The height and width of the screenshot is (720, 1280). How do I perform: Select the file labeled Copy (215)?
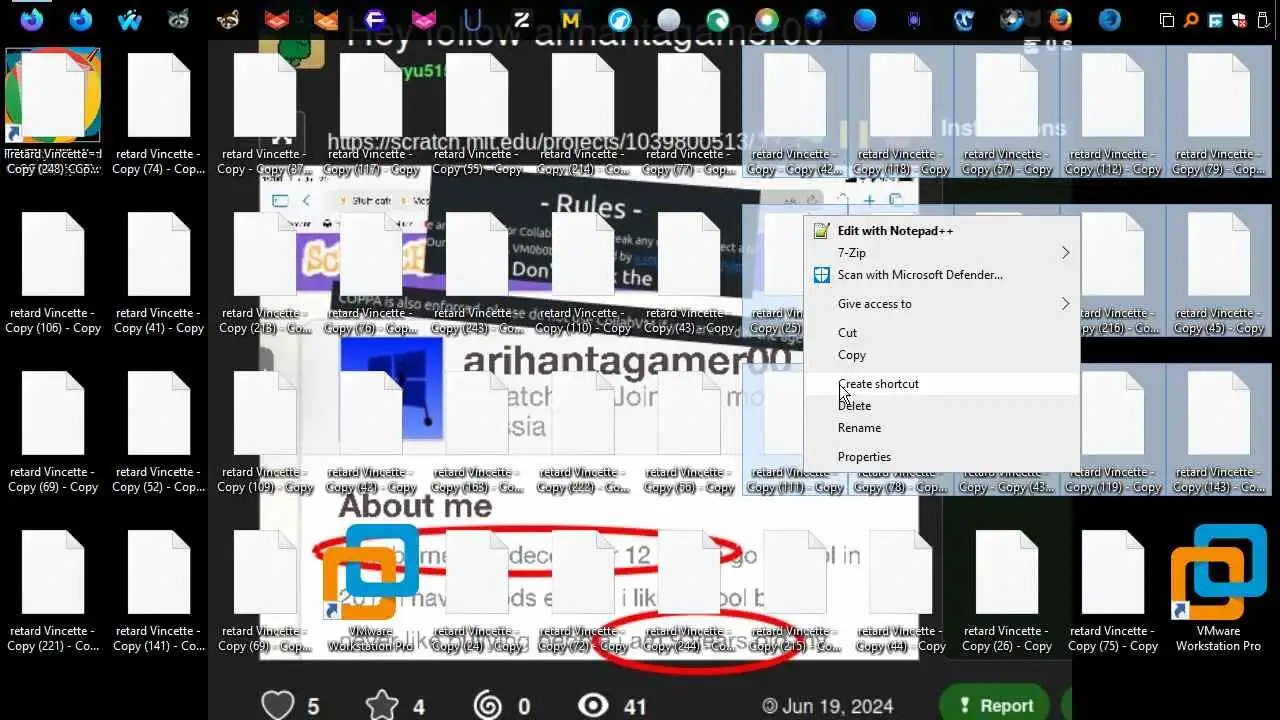tap(795, 590)
